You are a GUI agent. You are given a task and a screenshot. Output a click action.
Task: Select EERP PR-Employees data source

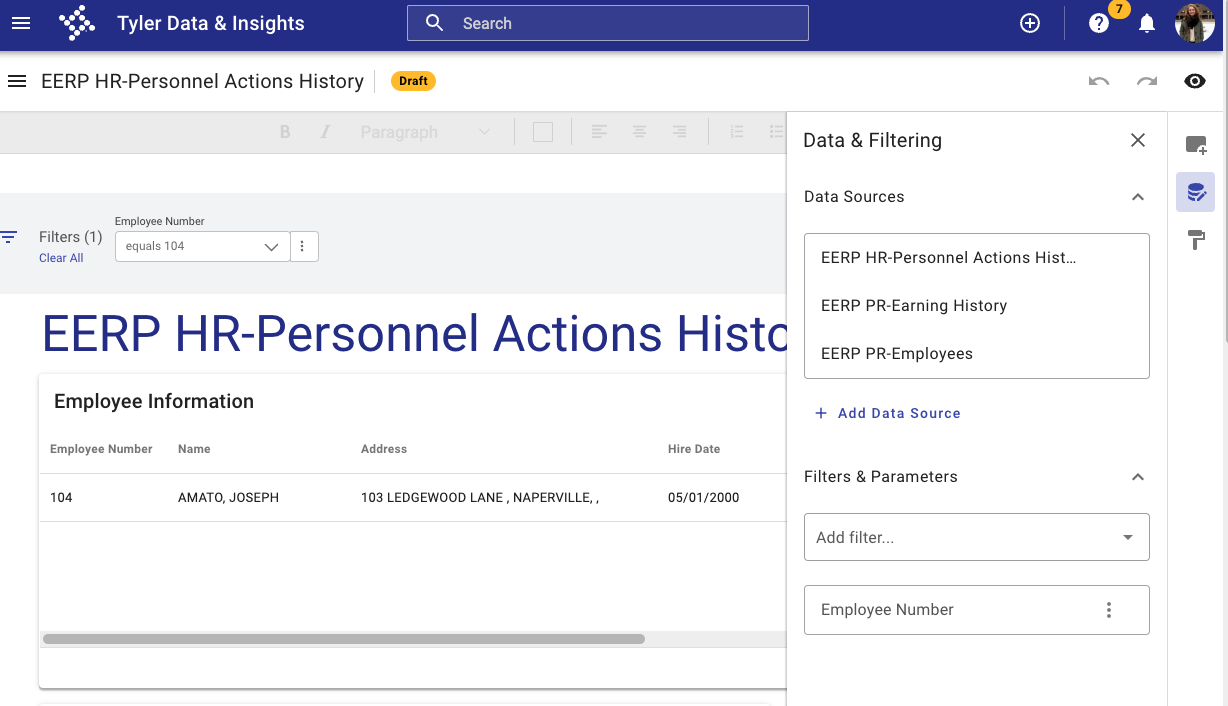pyautogui.click(x=977, y=354)
